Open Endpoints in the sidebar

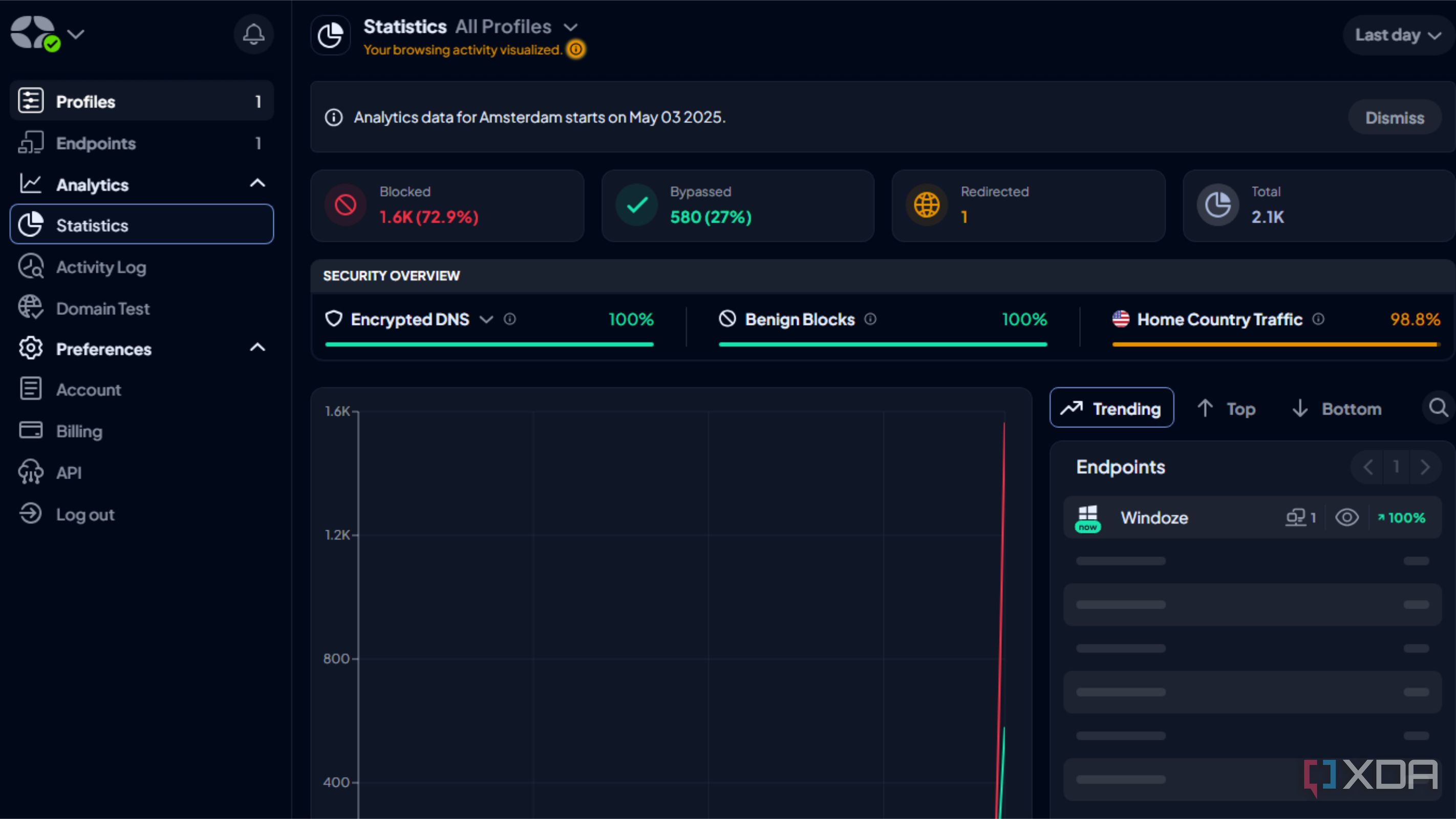pyautogui.click(x=141, y=143)
